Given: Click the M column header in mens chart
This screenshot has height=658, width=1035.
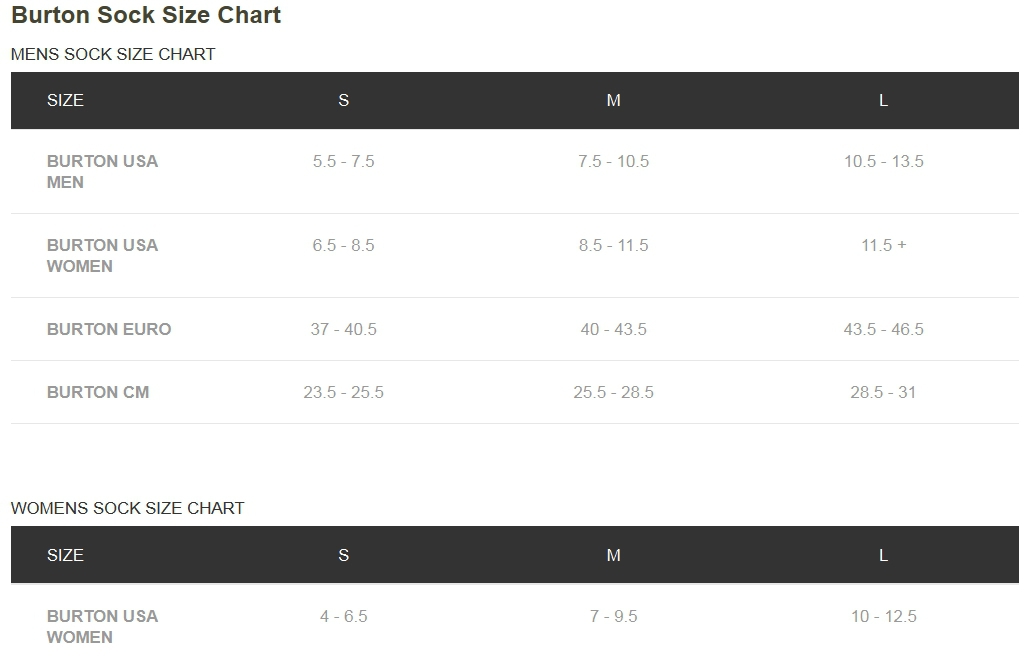Looking at the screenshot, I should [x=613, y=100].
